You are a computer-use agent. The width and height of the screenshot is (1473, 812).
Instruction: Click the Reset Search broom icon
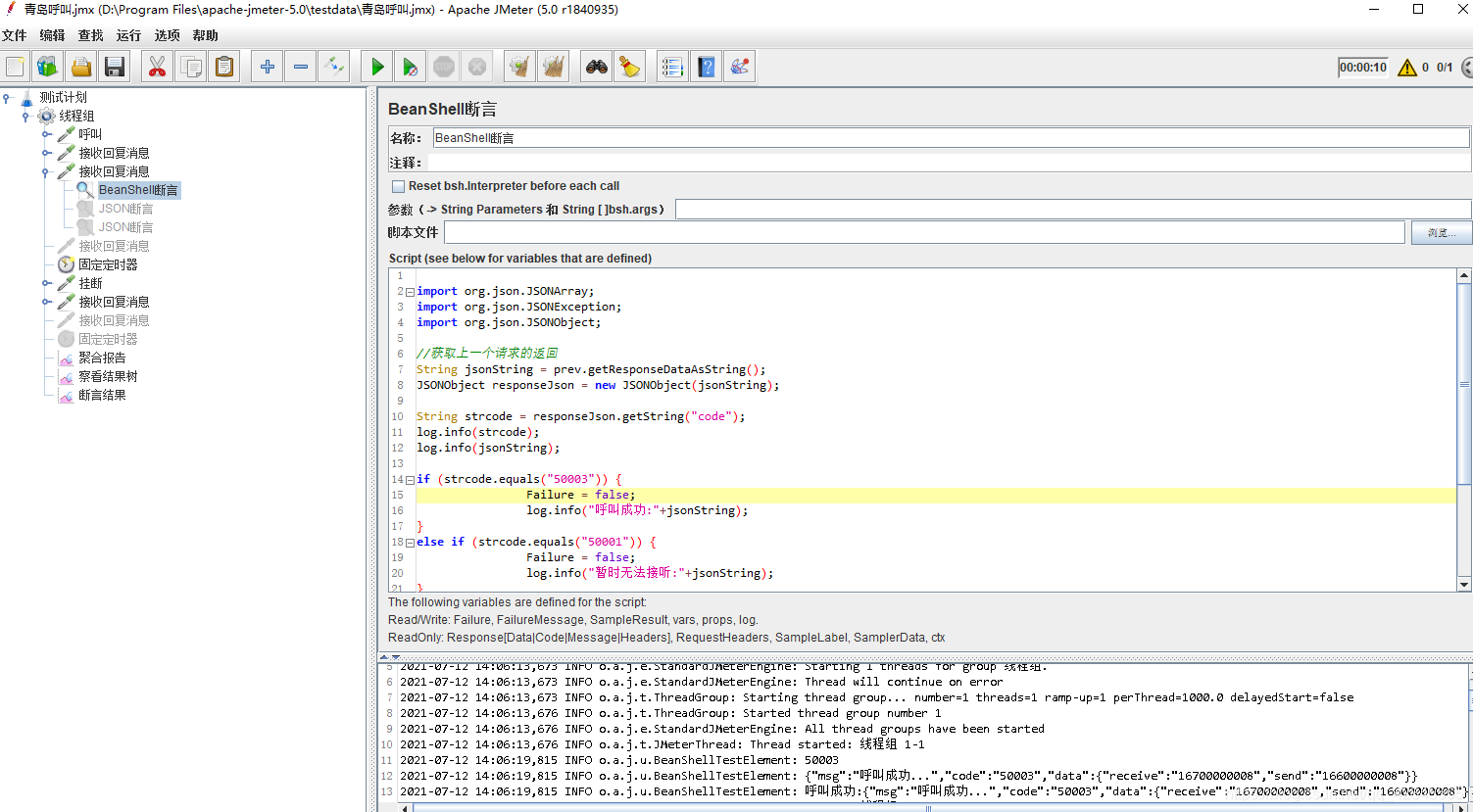pyautogui.click(x=629, y=67)
